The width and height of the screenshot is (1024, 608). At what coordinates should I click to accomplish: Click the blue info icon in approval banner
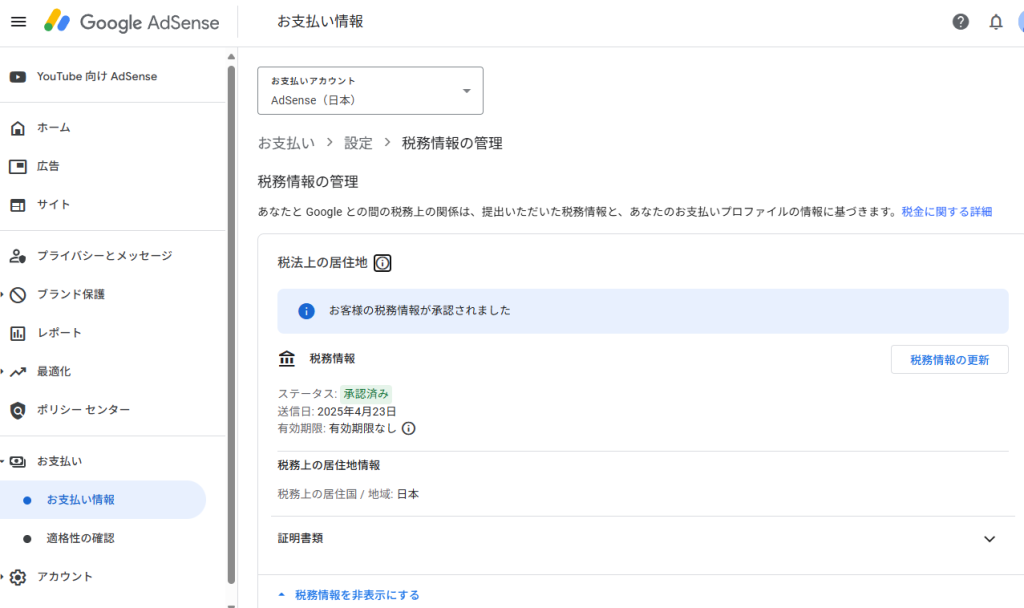306,312
